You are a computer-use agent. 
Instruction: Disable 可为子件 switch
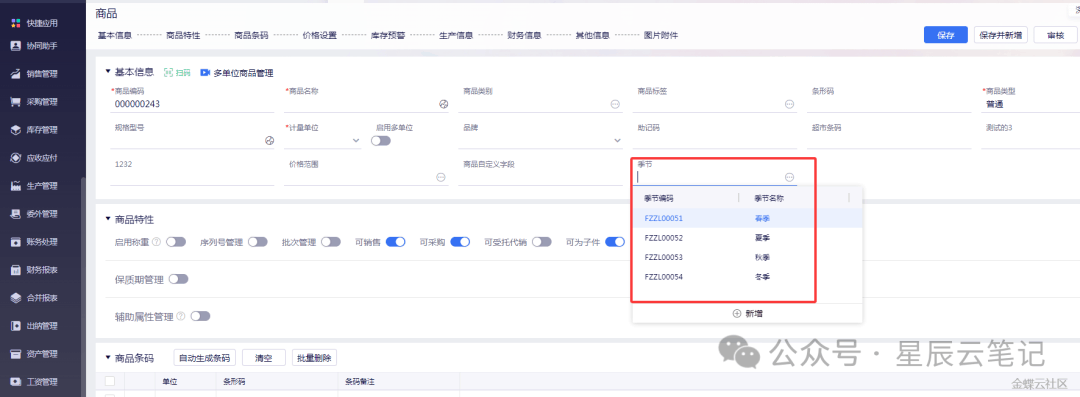click(x=615, y=242)
